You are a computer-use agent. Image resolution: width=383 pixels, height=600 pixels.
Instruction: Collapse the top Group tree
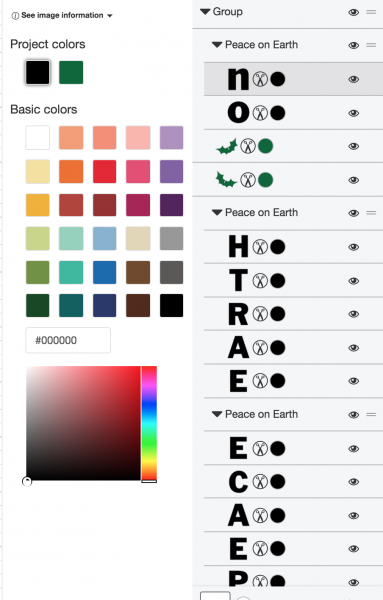point(205,12)
